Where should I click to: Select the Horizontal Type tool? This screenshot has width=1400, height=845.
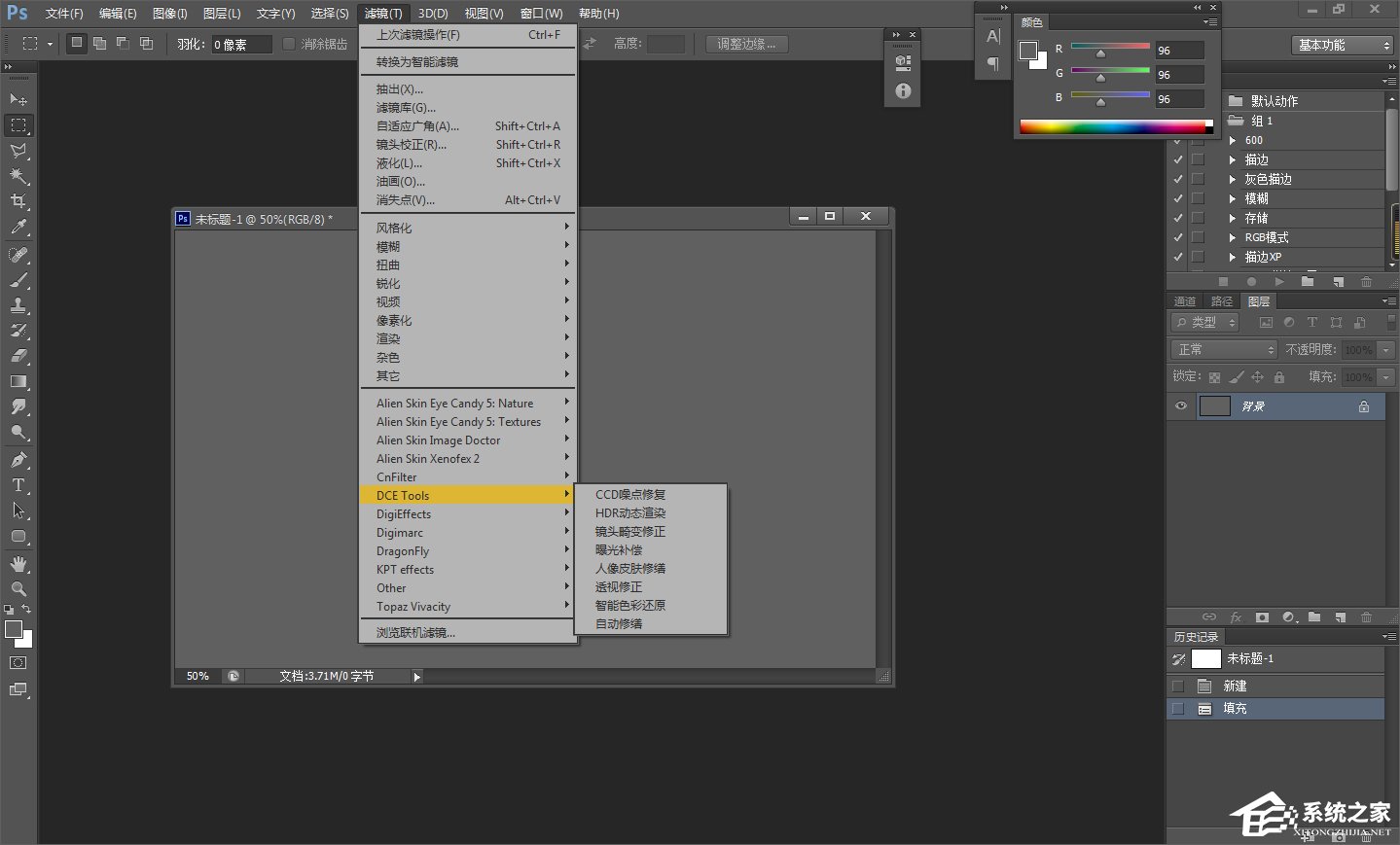[18, 485]
